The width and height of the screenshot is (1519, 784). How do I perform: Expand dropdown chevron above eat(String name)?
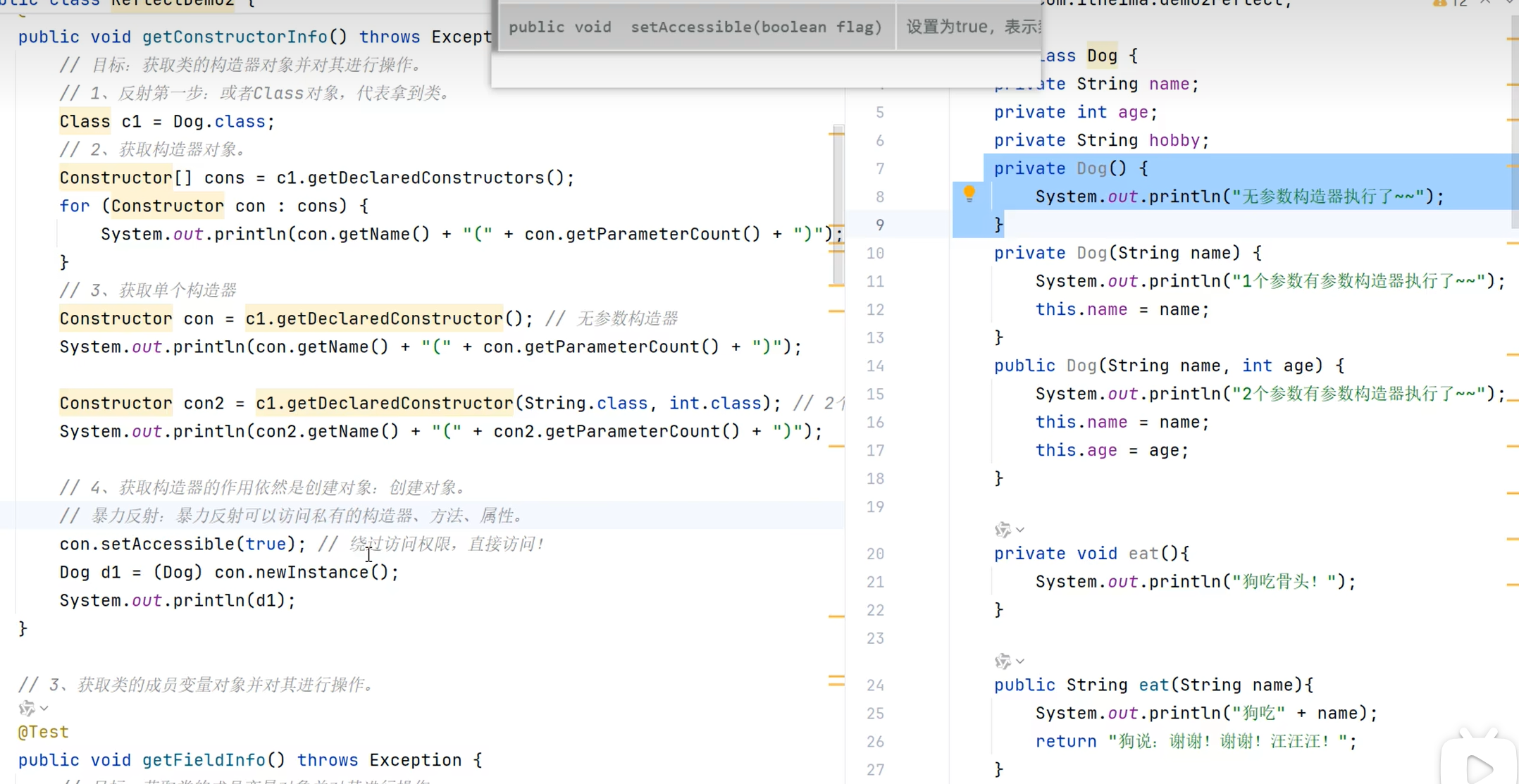(x=1020, y=661)
